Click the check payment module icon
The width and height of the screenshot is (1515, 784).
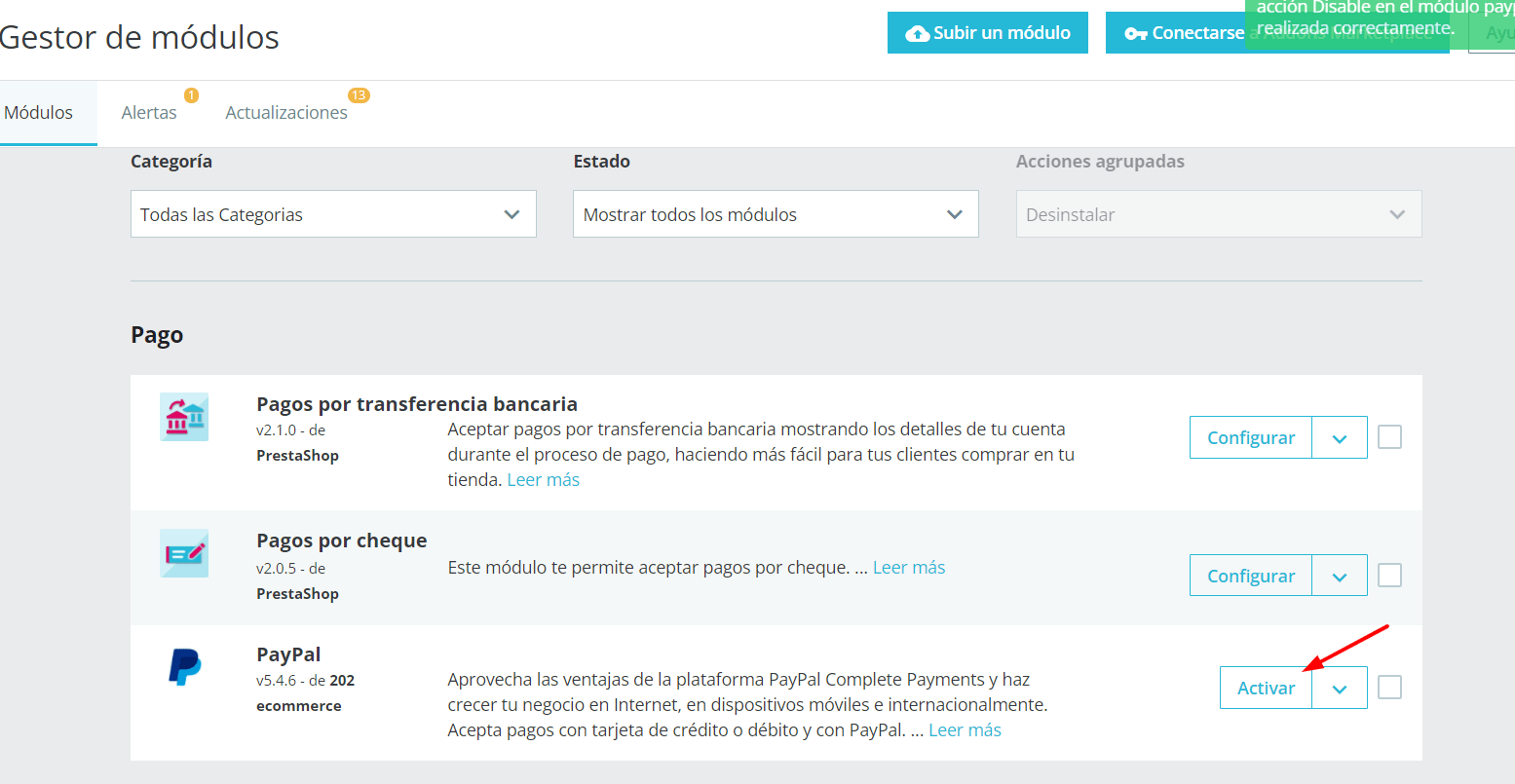click(x=184, y=553)
